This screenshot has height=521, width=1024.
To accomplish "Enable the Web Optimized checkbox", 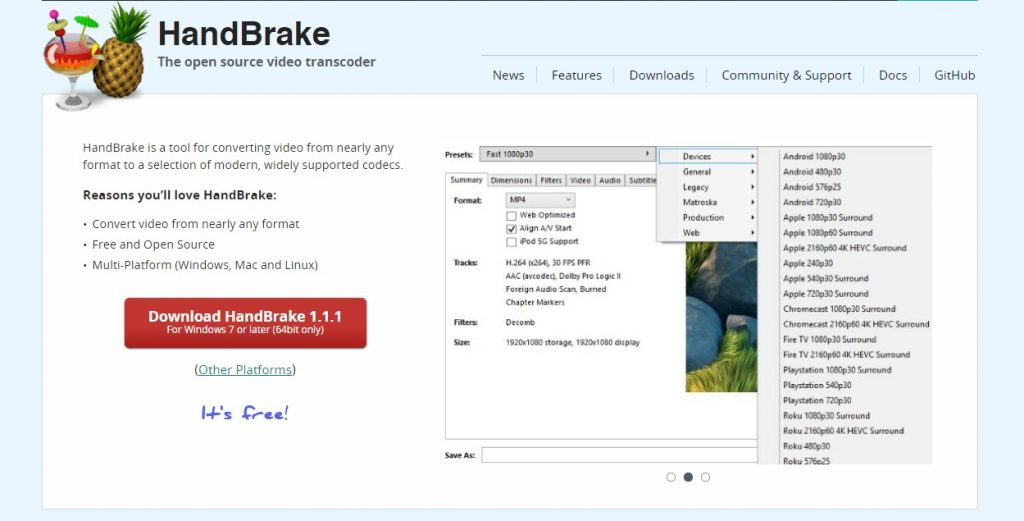I will point(512,215).
